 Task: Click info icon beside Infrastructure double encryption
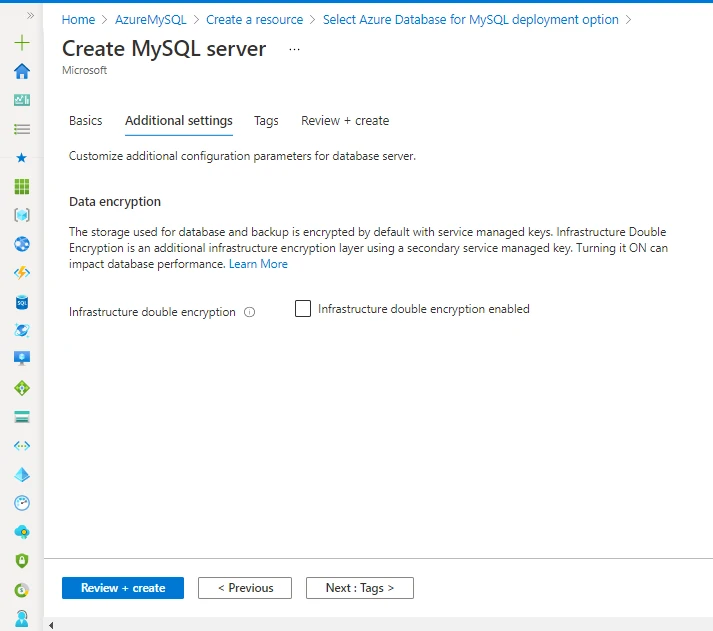[x=250, y=312]
